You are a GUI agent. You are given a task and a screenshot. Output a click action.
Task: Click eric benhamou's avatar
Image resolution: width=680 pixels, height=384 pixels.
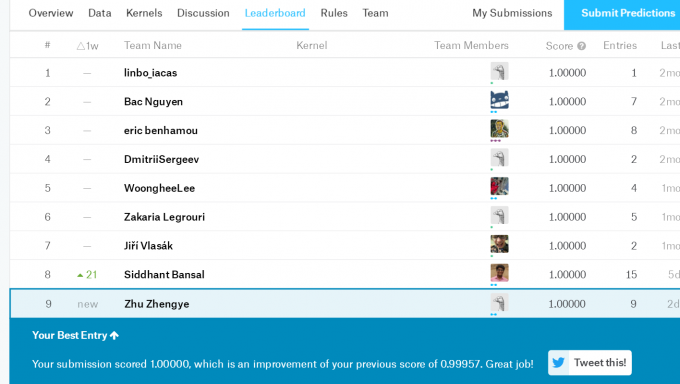[499, 129]
